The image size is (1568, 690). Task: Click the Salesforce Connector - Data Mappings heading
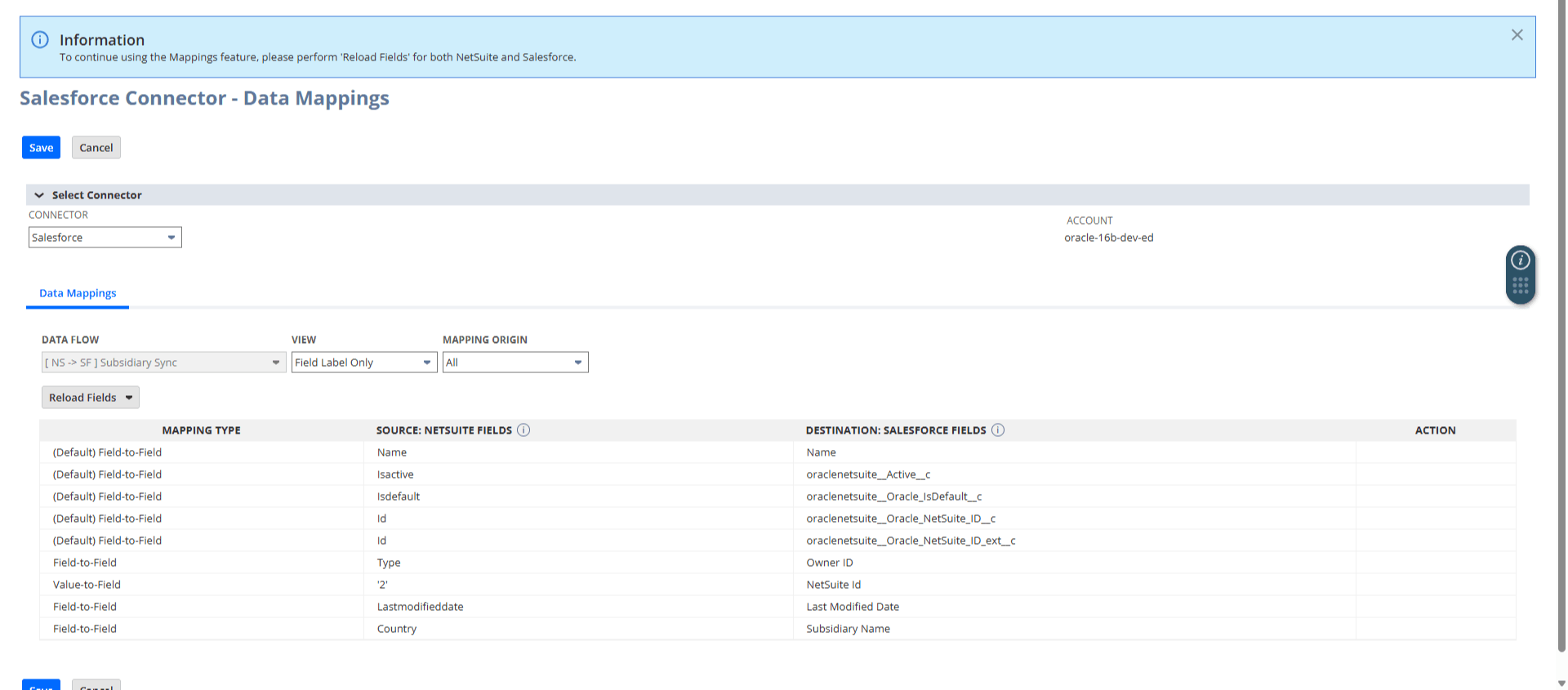pos(204,98)
